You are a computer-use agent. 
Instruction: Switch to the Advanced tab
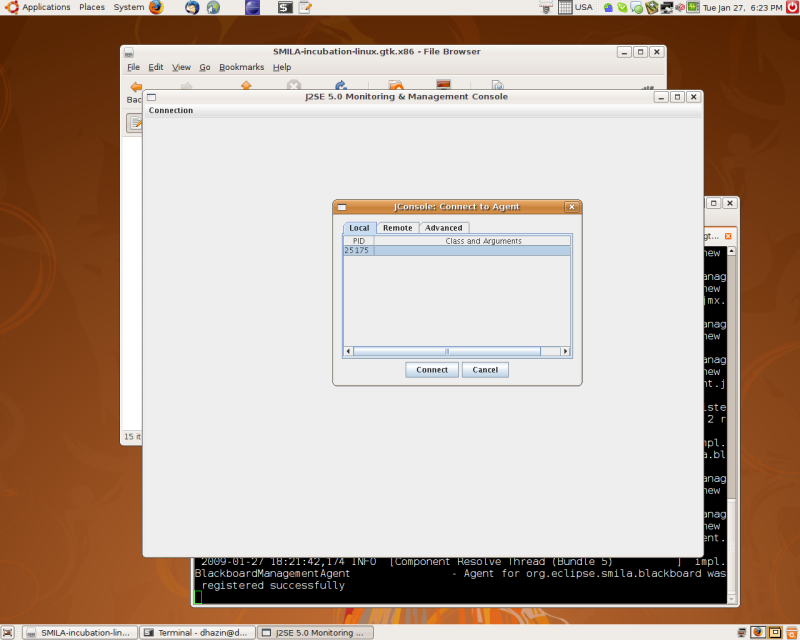[x=444, y=228]
